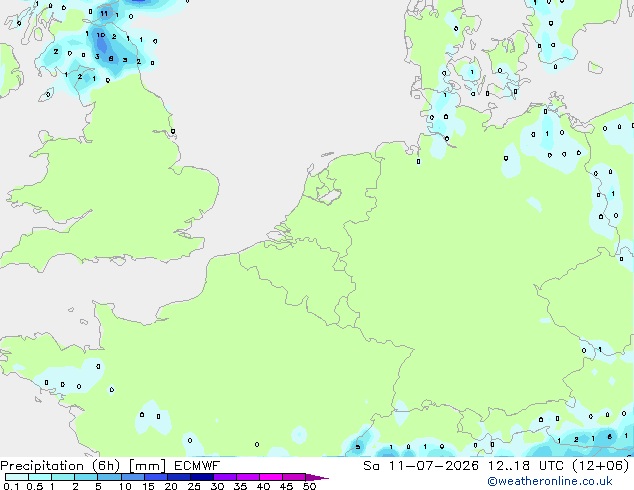Image resolution: width=634 pixels, height=490 pixels.
Task: Choose the legend swatch between 20 and 25
Action: (x=178, y=477)
